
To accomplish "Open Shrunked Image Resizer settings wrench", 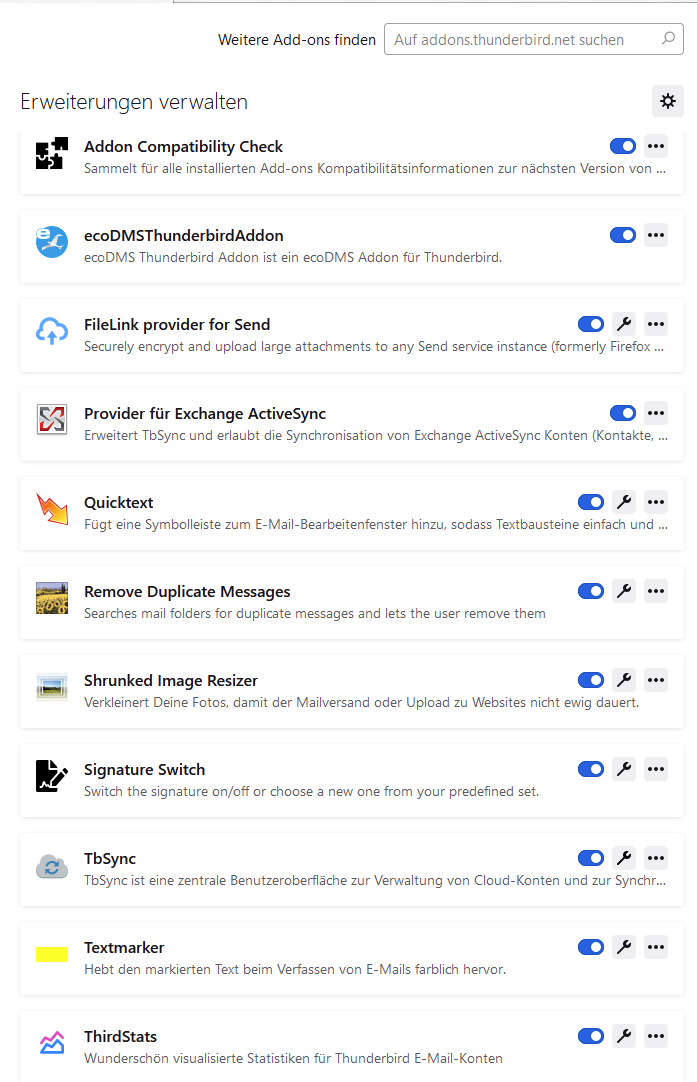I will tap(624, 680).
